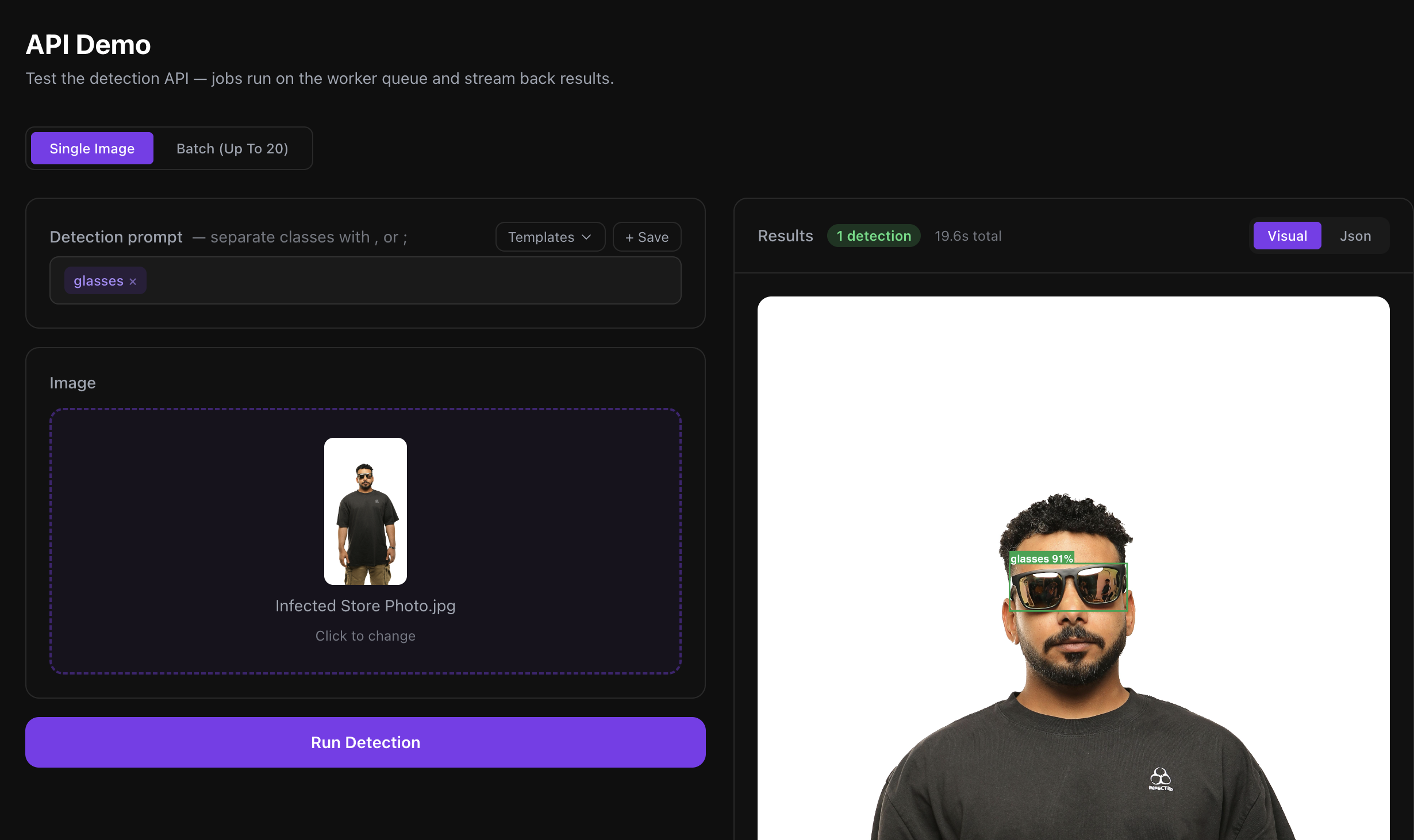Click the Results heading
The height and width of the screenshot is (840, 1414).
coord(785,236)
